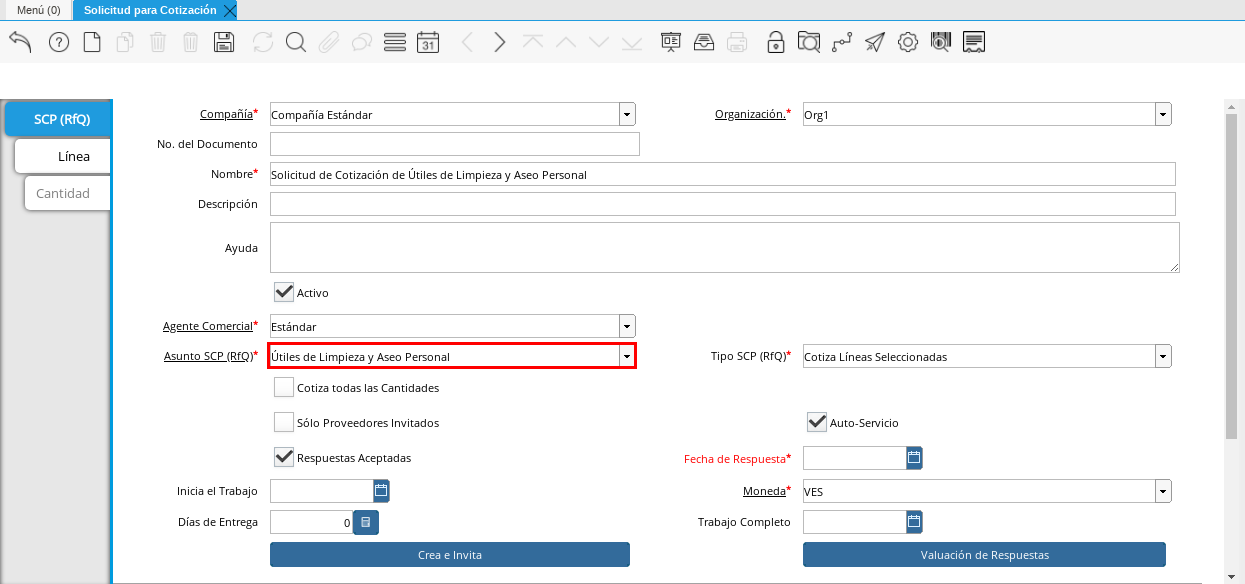Expand the Compañía dropdown
Screen dimensions: 1245x584
tap(627, 115)
